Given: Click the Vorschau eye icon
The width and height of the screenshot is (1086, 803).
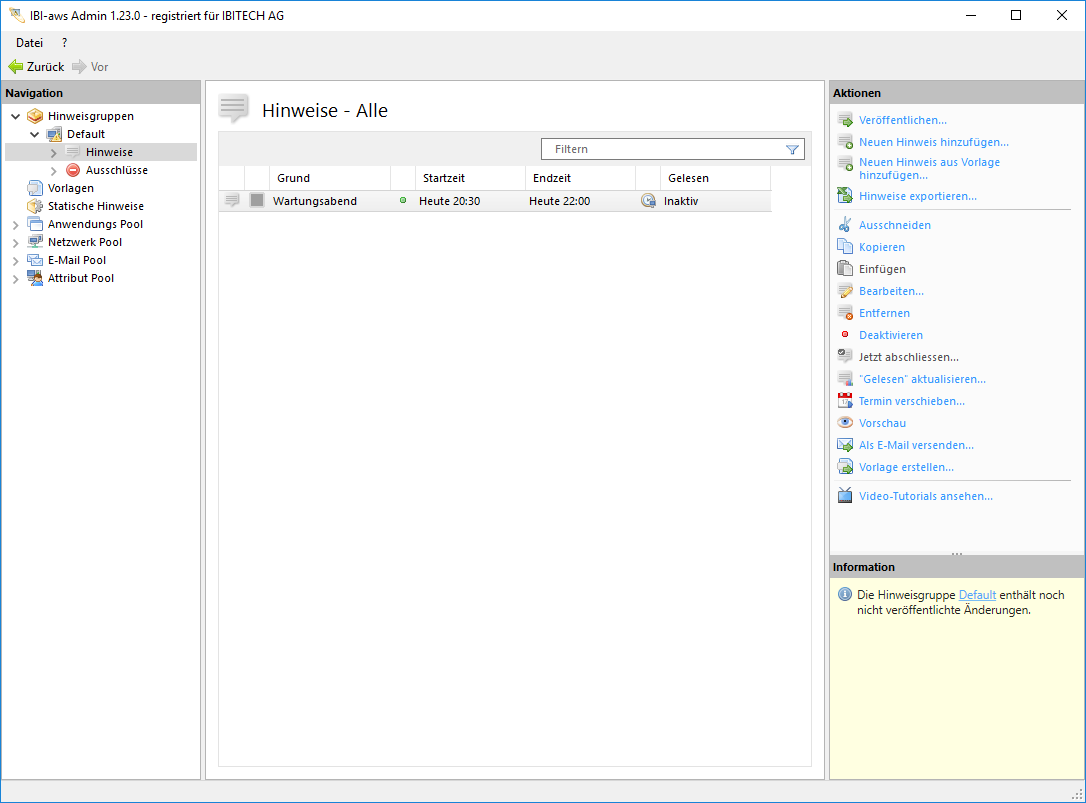Looking at the screenshot, I should click(x=845, y=423).
